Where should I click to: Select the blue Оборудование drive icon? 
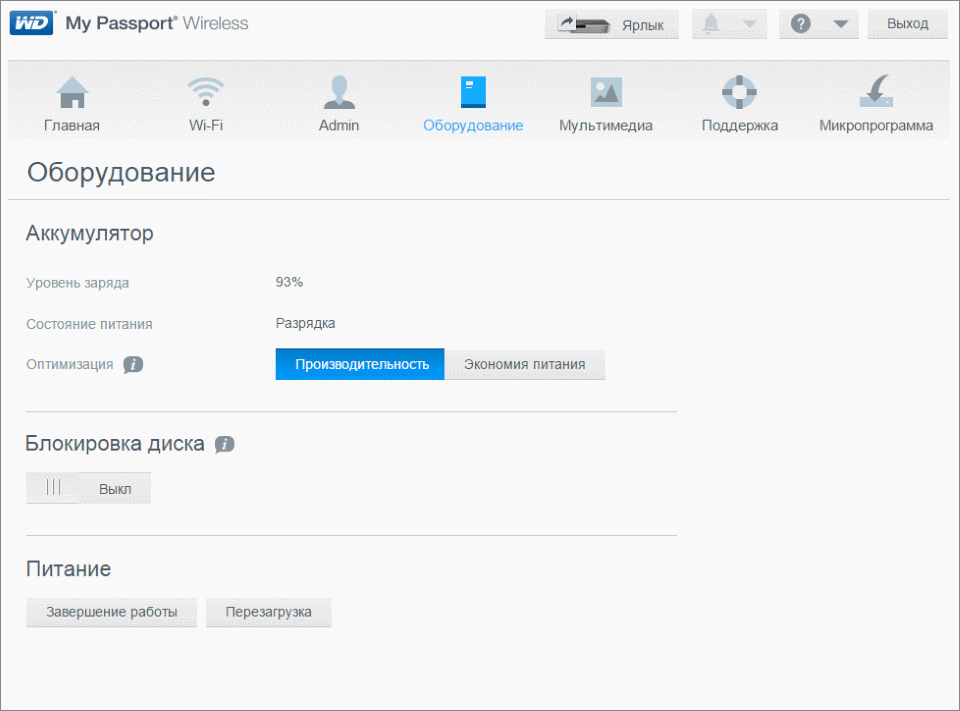click(x=473, y=93)
